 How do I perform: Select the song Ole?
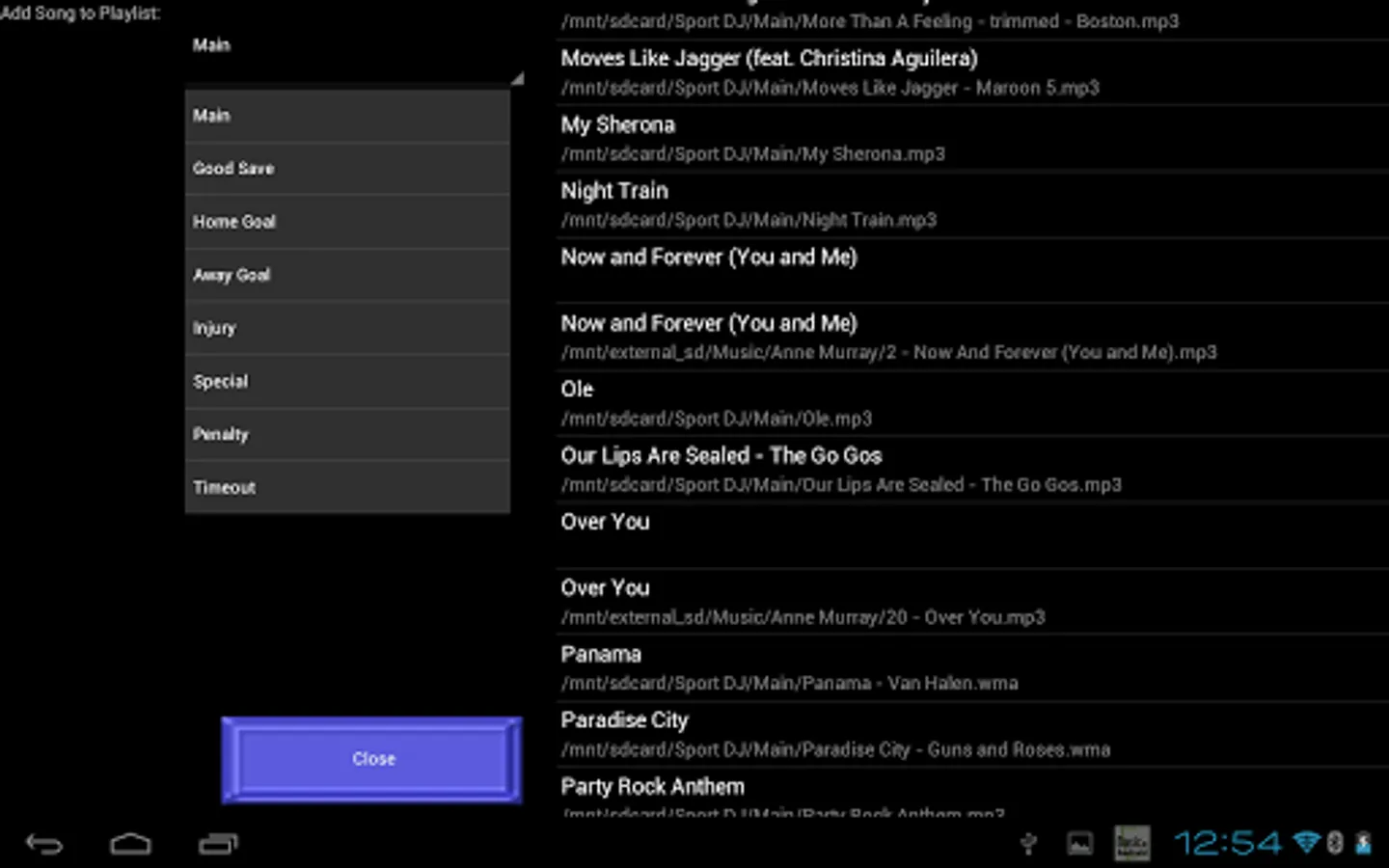(972, 403)
